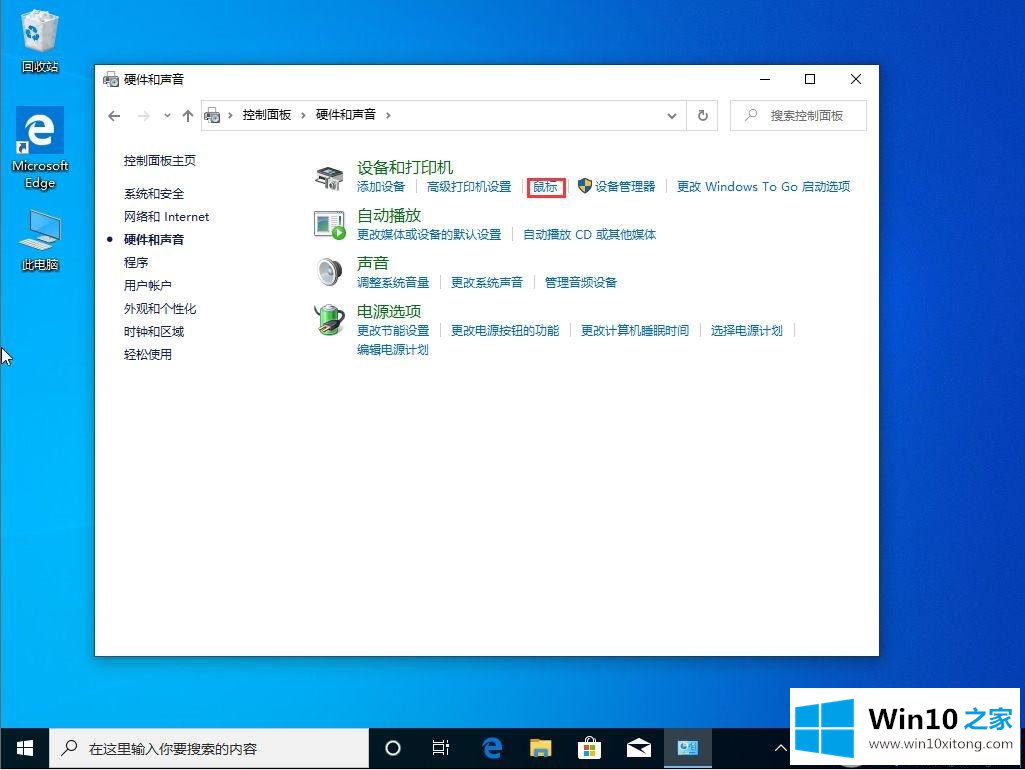
Task: Open 更改媒体或设备的默认设置
Action: 429,235
